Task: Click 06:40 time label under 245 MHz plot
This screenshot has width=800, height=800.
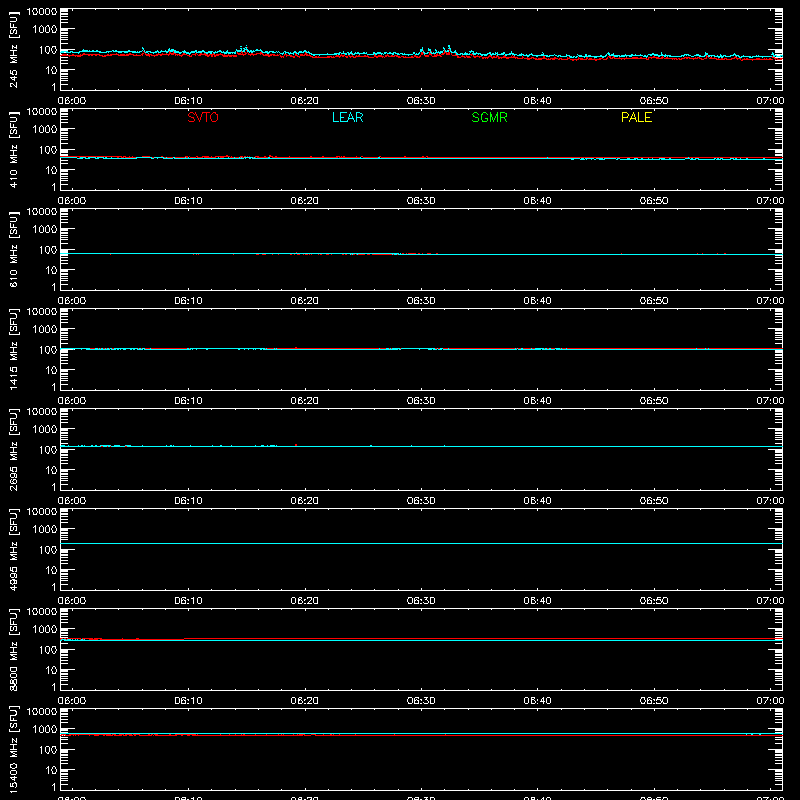Action: pyautogui.click(x=537, y=101)
